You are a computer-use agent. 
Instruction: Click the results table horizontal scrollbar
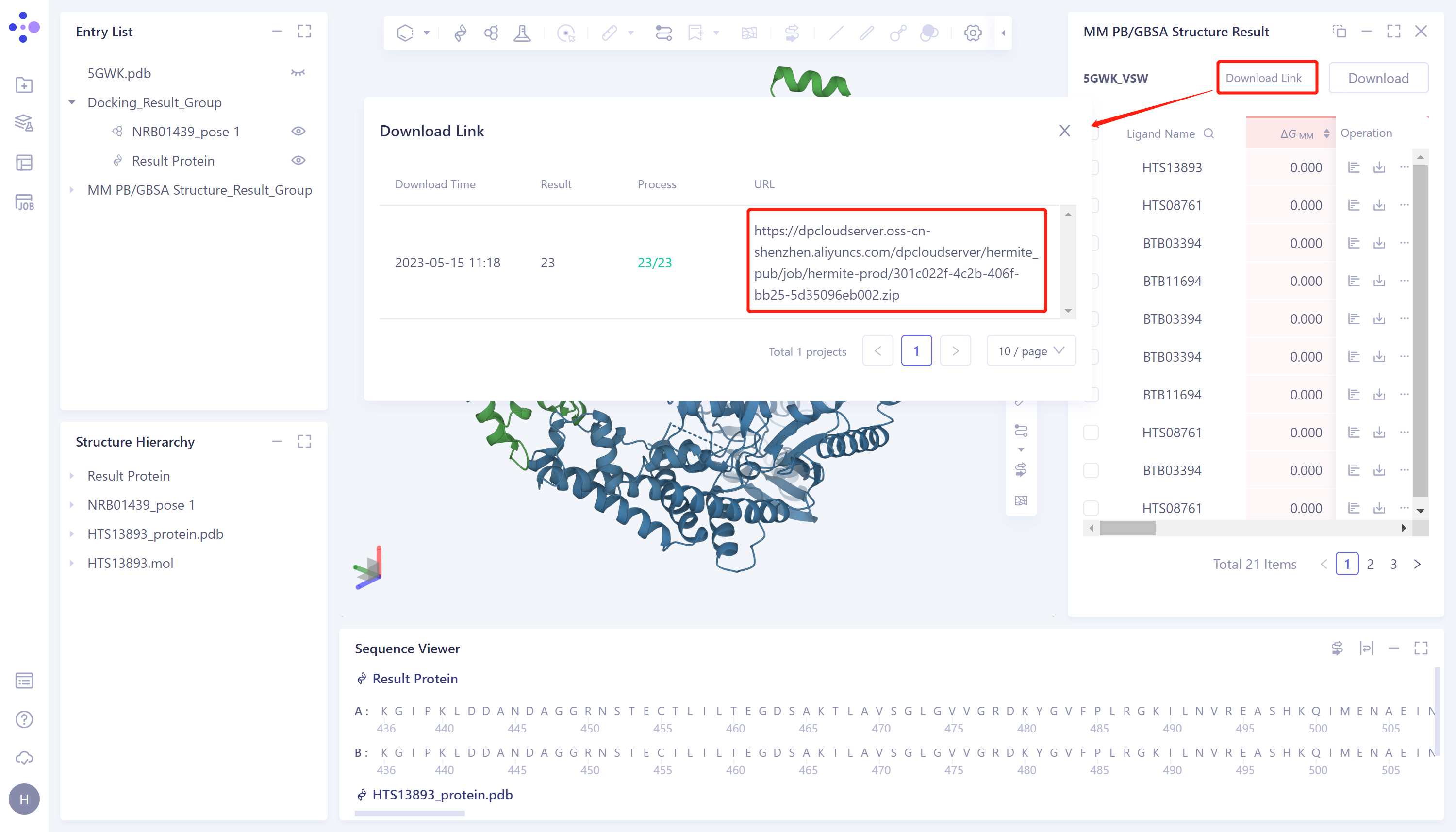pos(1127,528)
